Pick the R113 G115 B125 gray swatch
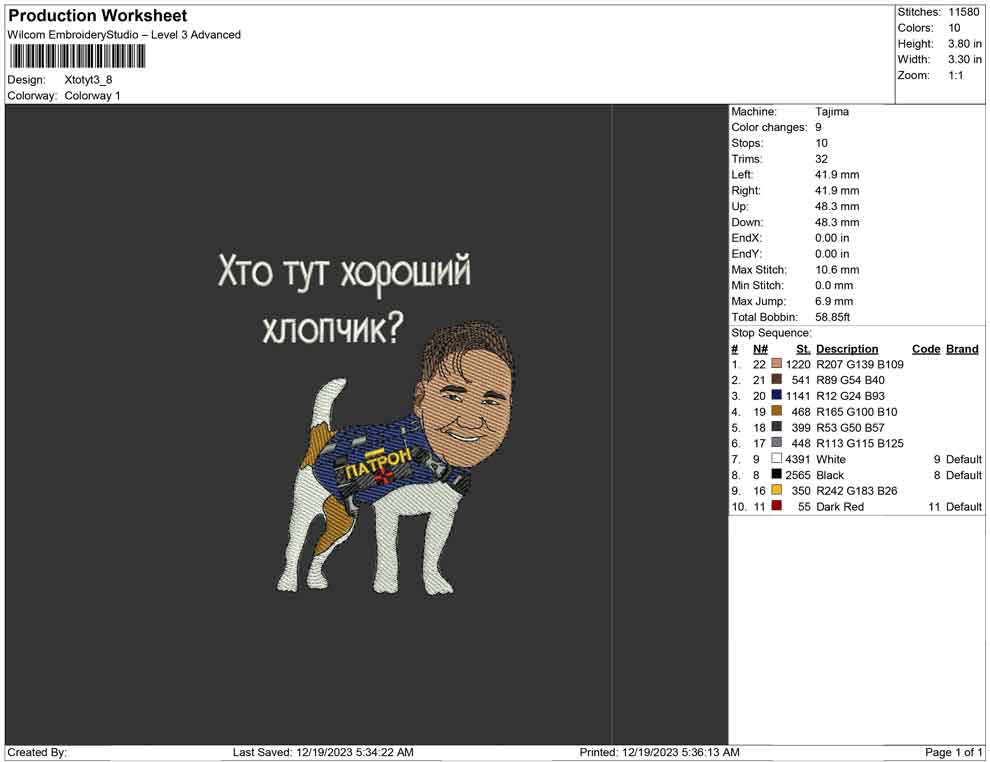Screen dimensions: 990x762 [x=777, y=443]
